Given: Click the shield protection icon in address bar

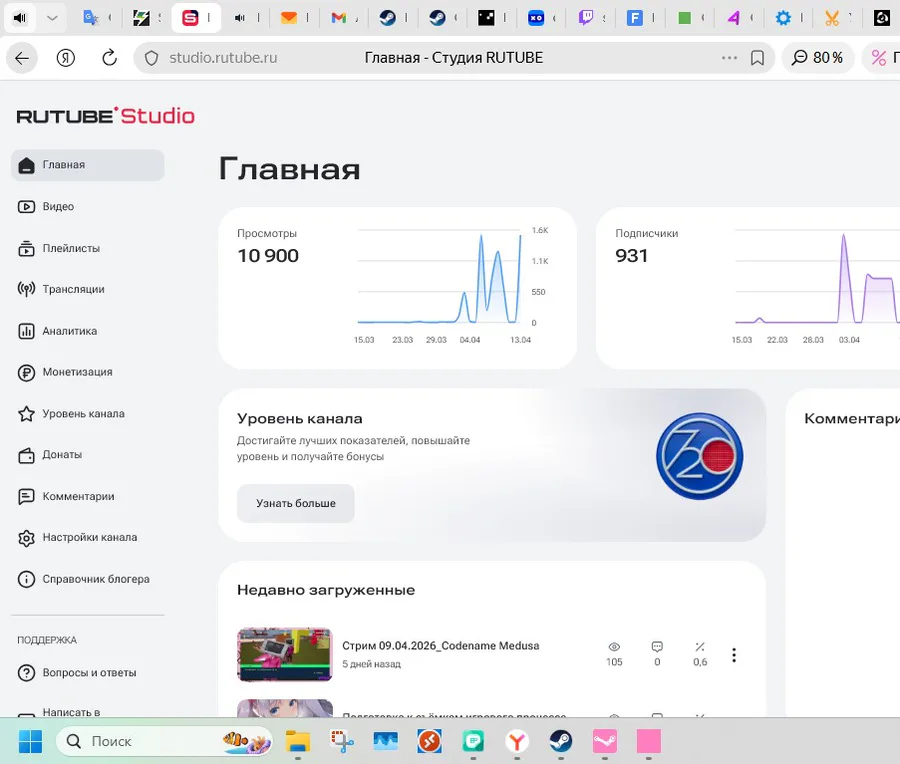Looking at the screenshot, I should pos(152,58).
